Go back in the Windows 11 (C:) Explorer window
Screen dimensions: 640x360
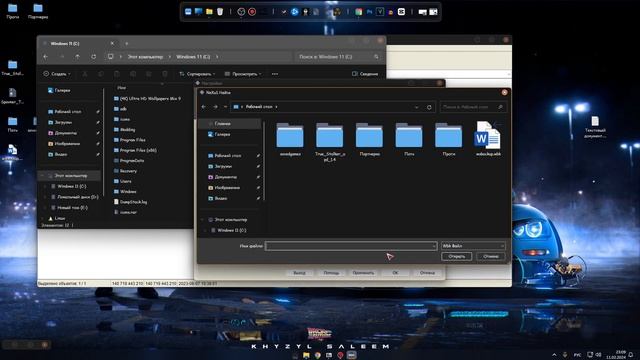click(x=46, y=57)
